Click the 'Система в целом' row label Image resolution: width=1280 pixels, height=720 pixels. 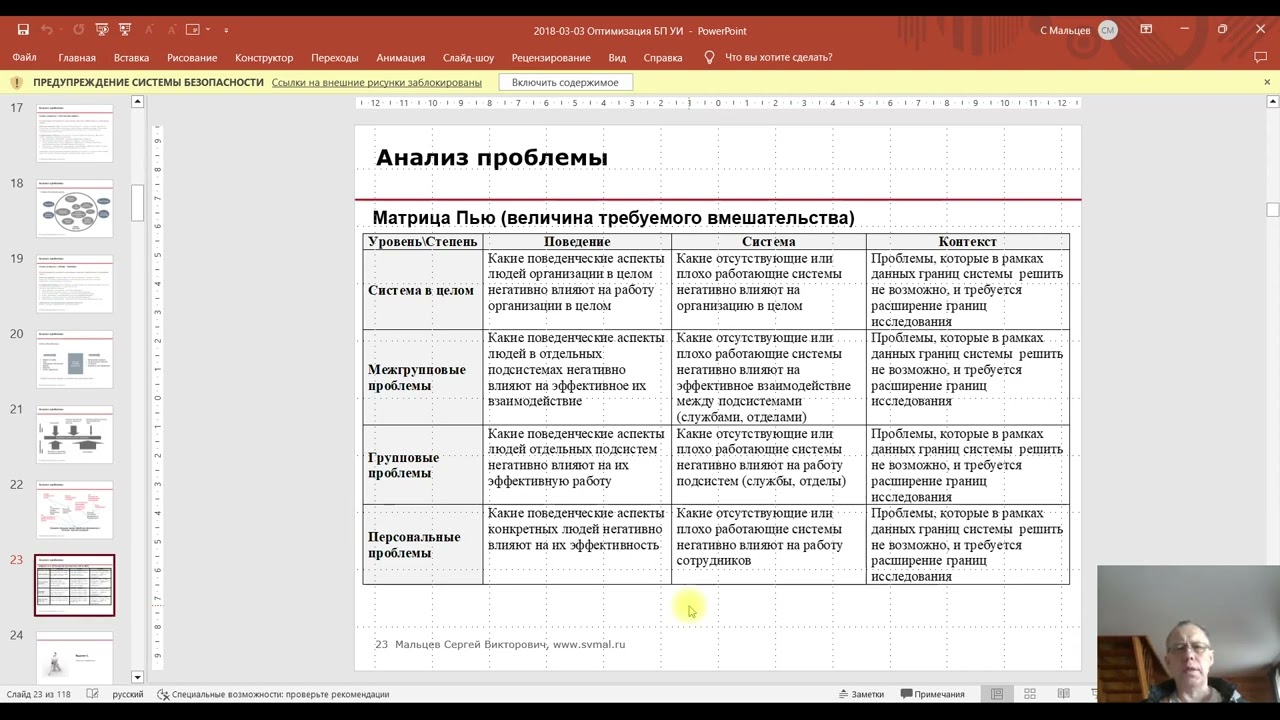[x=421, y=291]
